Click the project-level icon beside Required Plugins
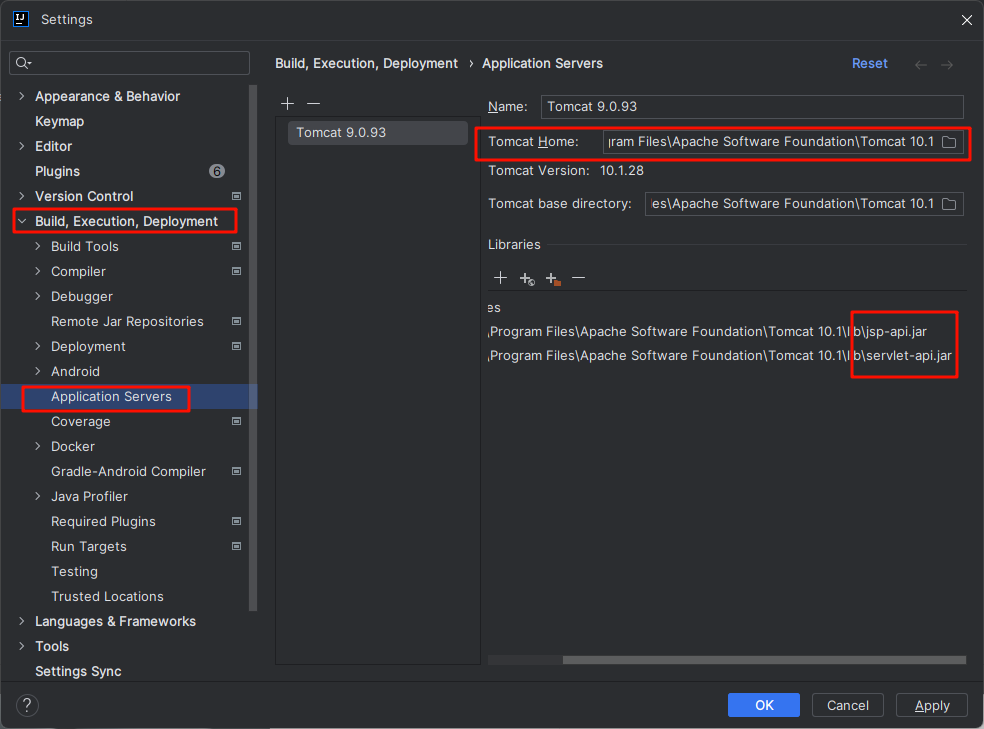Viewport: 984px width, 729px height. tap(237, 521)
